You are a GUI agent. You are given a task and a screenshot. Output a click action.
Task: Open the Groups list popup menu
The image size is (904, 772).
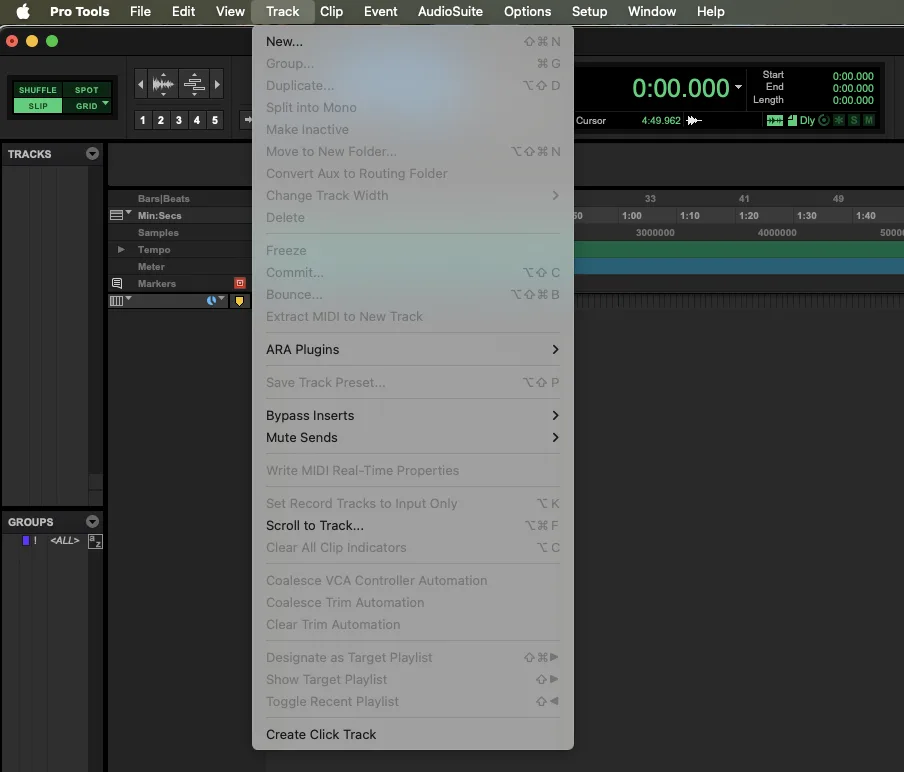tap(92, 522)
